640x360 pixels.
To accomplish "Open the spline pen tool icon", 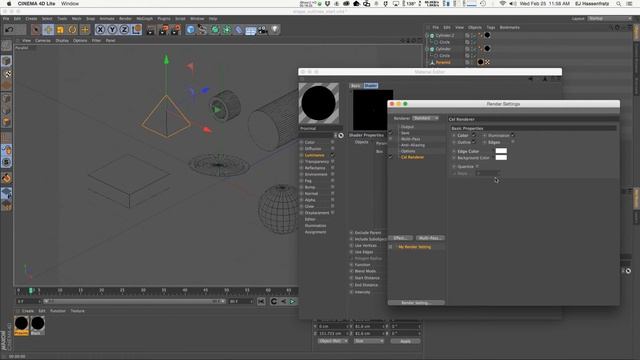I will point(202,29).
